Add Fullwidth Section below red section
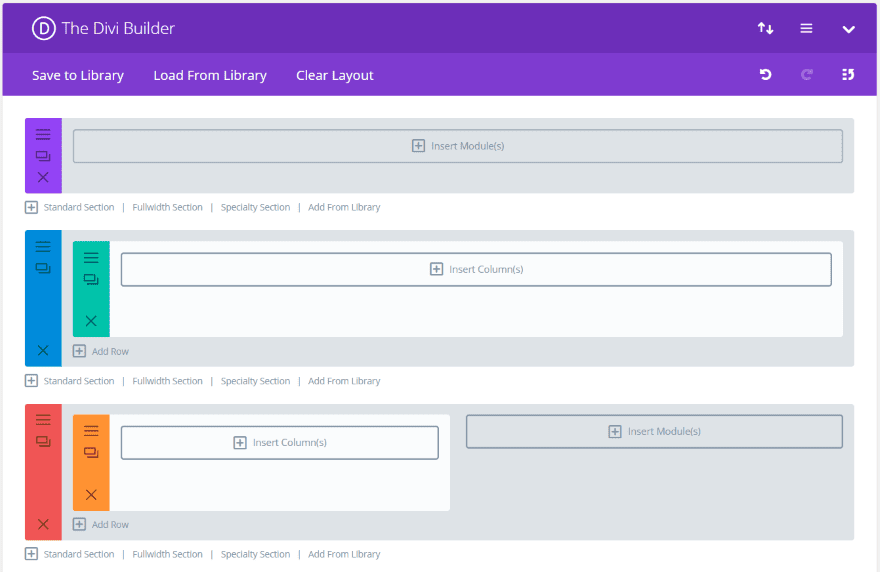Image resolution: width=880 pixels, height=572 pixels. 167,554
